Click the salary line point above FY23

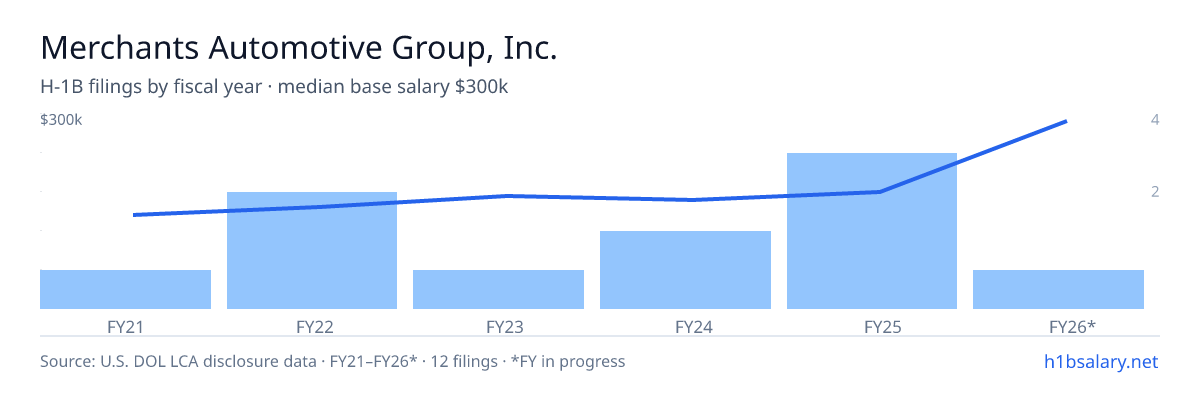tap(508, 196)
